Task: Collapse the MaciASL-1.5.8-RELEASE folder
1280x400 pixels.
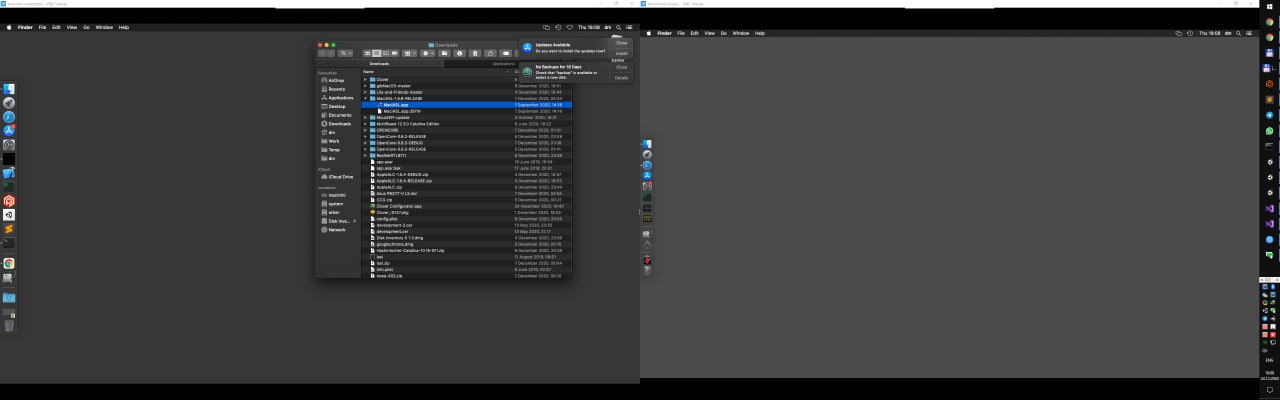Action: coord(365,98)
